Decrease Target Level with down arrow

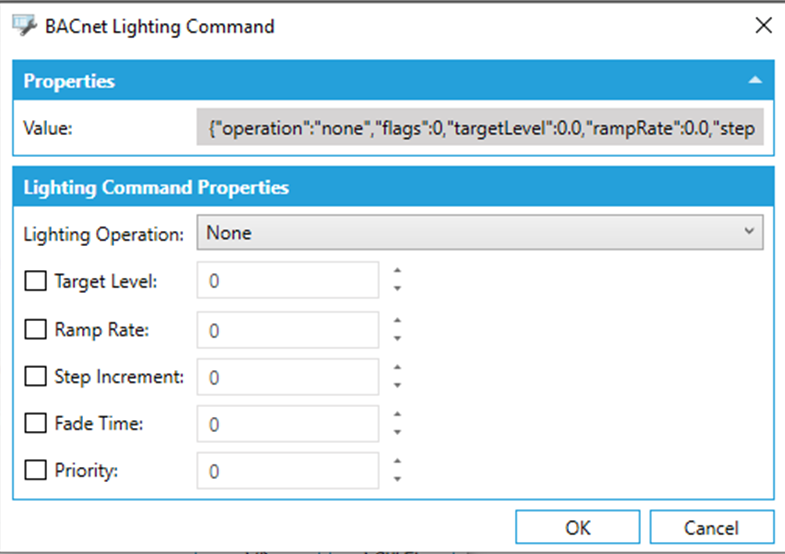(x=397, y=289)
